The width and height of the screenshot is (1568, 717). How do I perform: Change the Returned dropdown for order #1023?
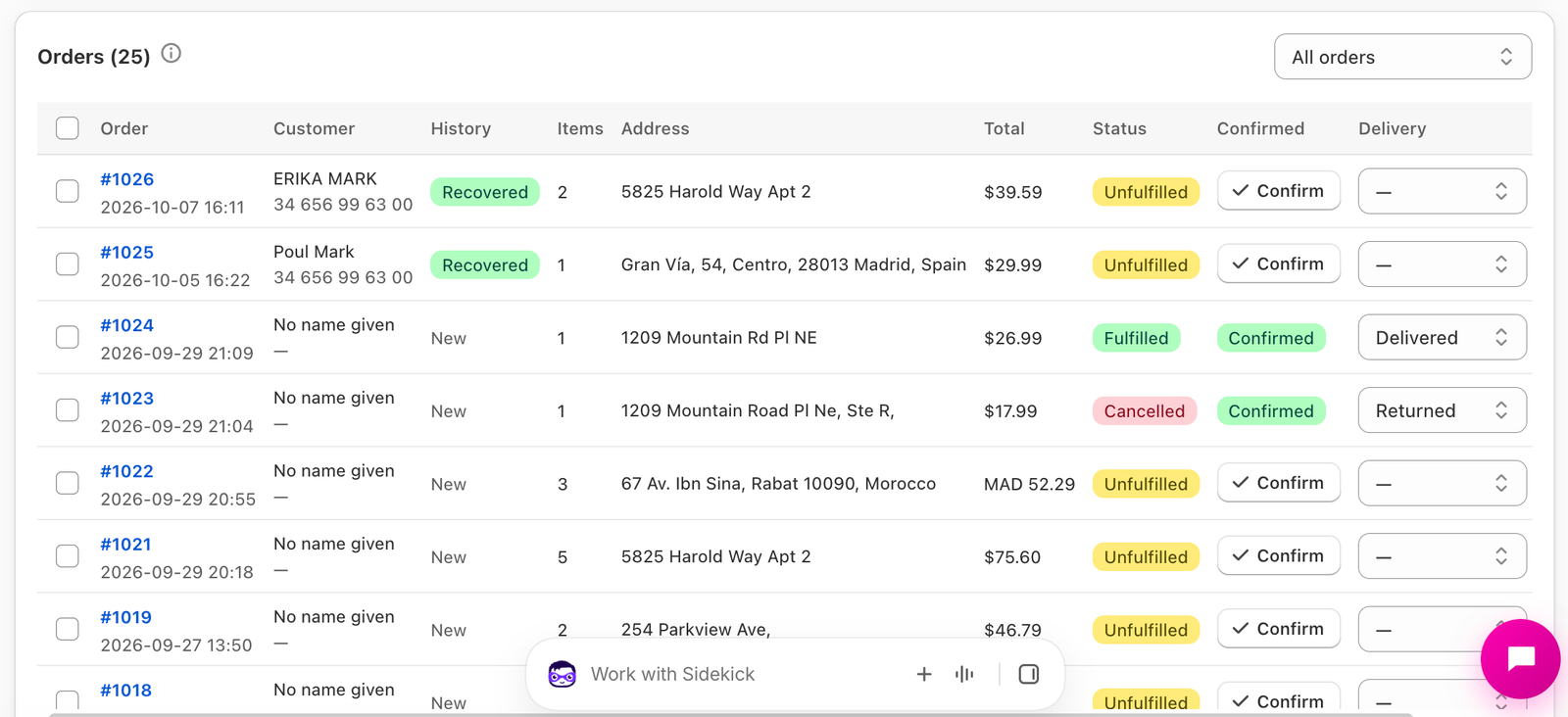tap(1442, 410)
